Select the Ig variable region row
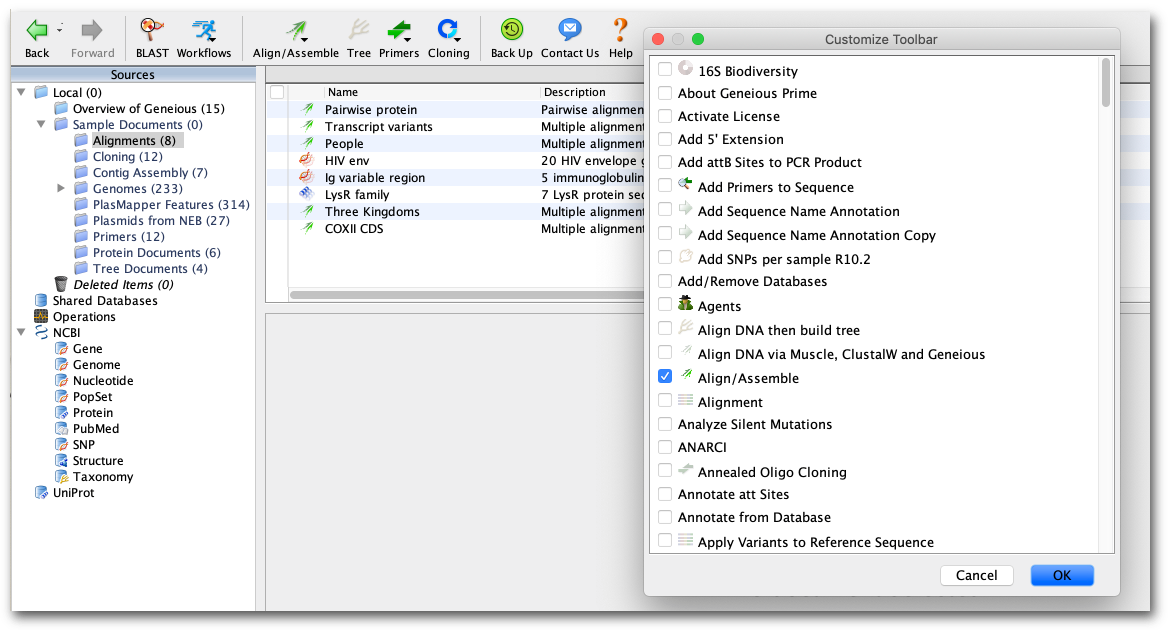The image size is (1168, 630). pos(455,177)
